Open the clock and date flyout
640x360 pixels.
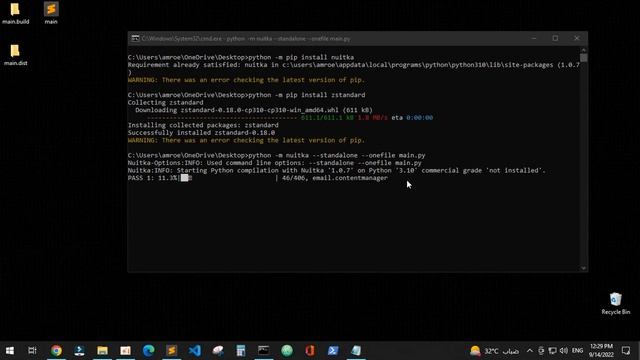pos(601,350)
